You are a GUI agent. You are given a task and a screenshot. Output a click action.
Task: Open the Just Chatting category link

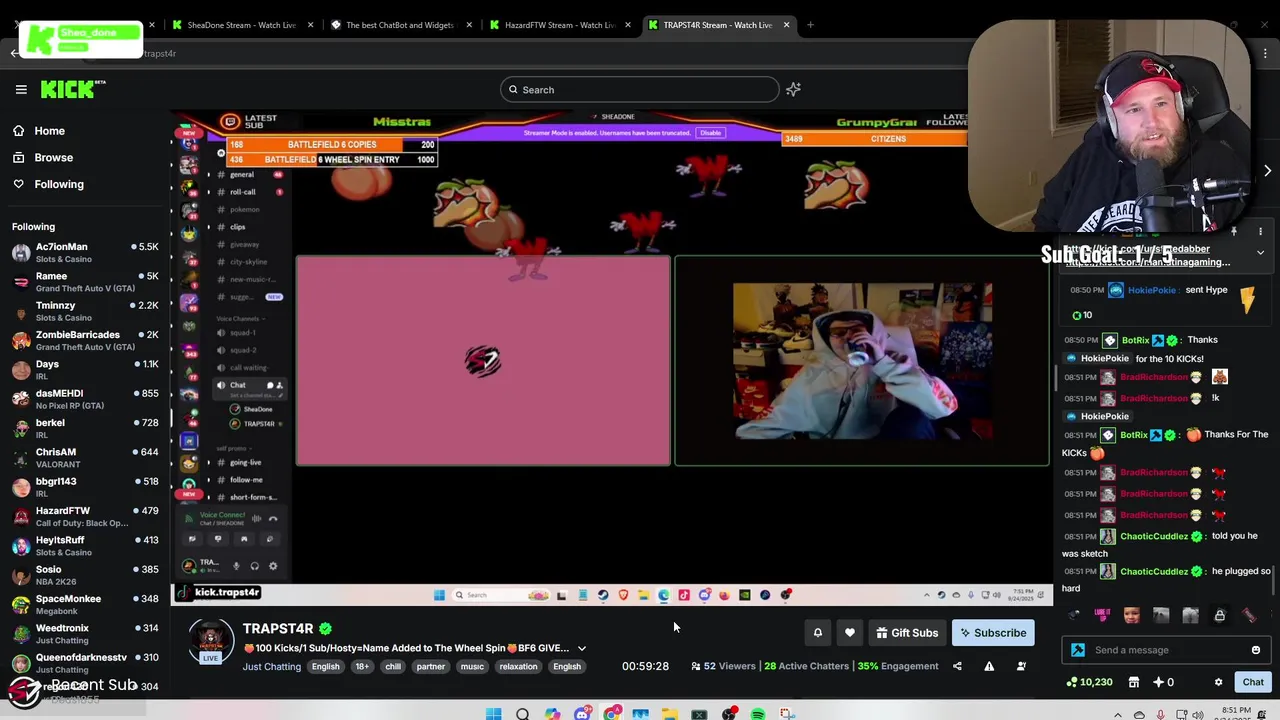point(271,667)
